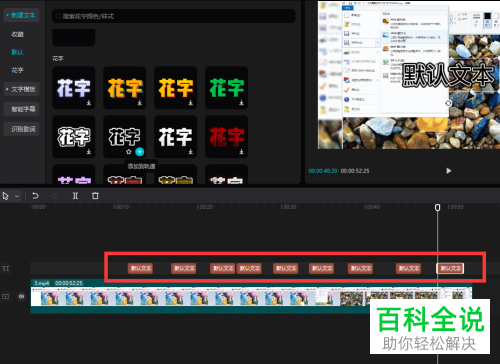
Task: Select the Split clip tool
Action: pos(75,196)
